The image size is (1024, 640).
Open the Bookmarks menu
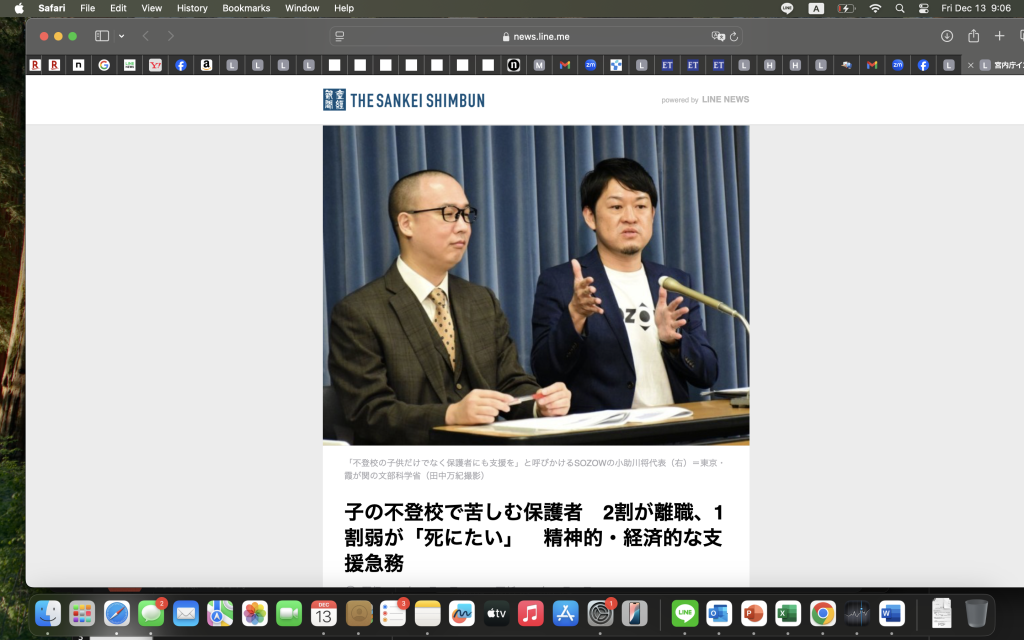pos(246,8)
